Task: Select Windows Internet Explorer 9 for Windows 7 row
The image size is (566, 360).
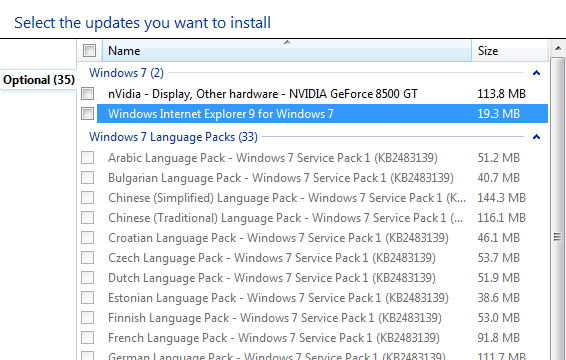Action: coord(322,114)
